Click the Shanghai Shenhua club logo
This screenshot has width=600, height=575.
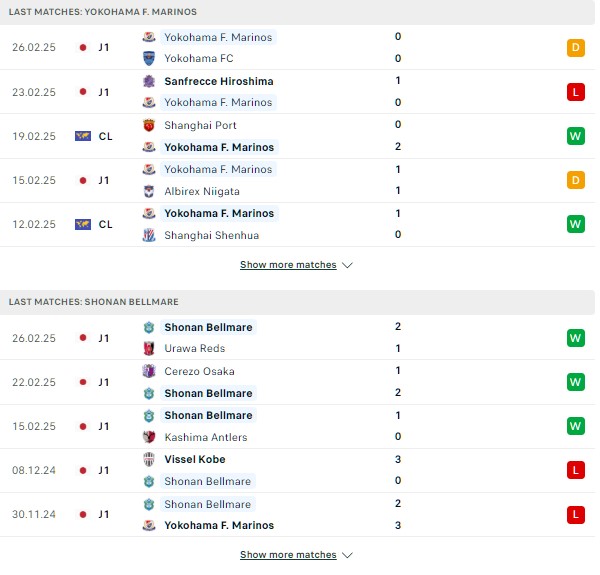[x=149, y=235]
